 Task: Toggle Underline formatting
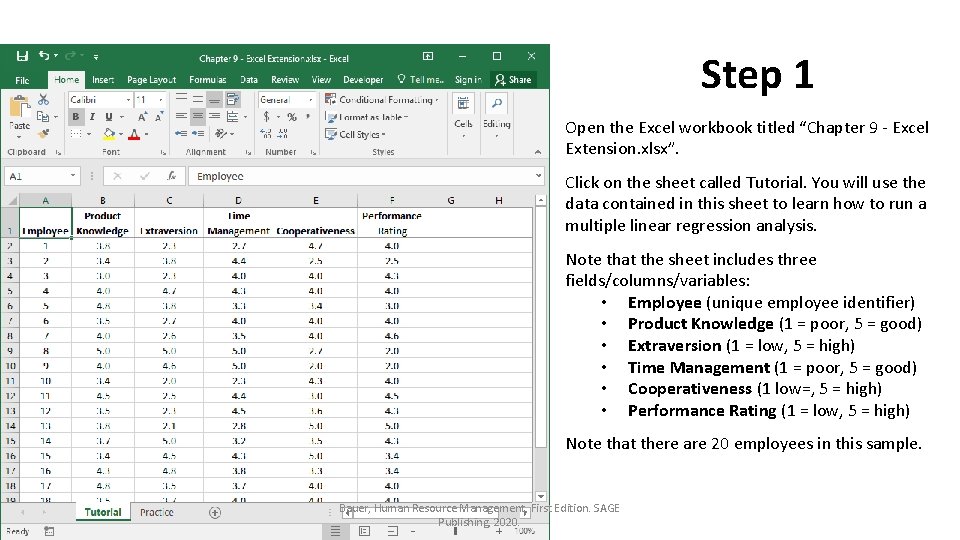click(x=108, y=116)
